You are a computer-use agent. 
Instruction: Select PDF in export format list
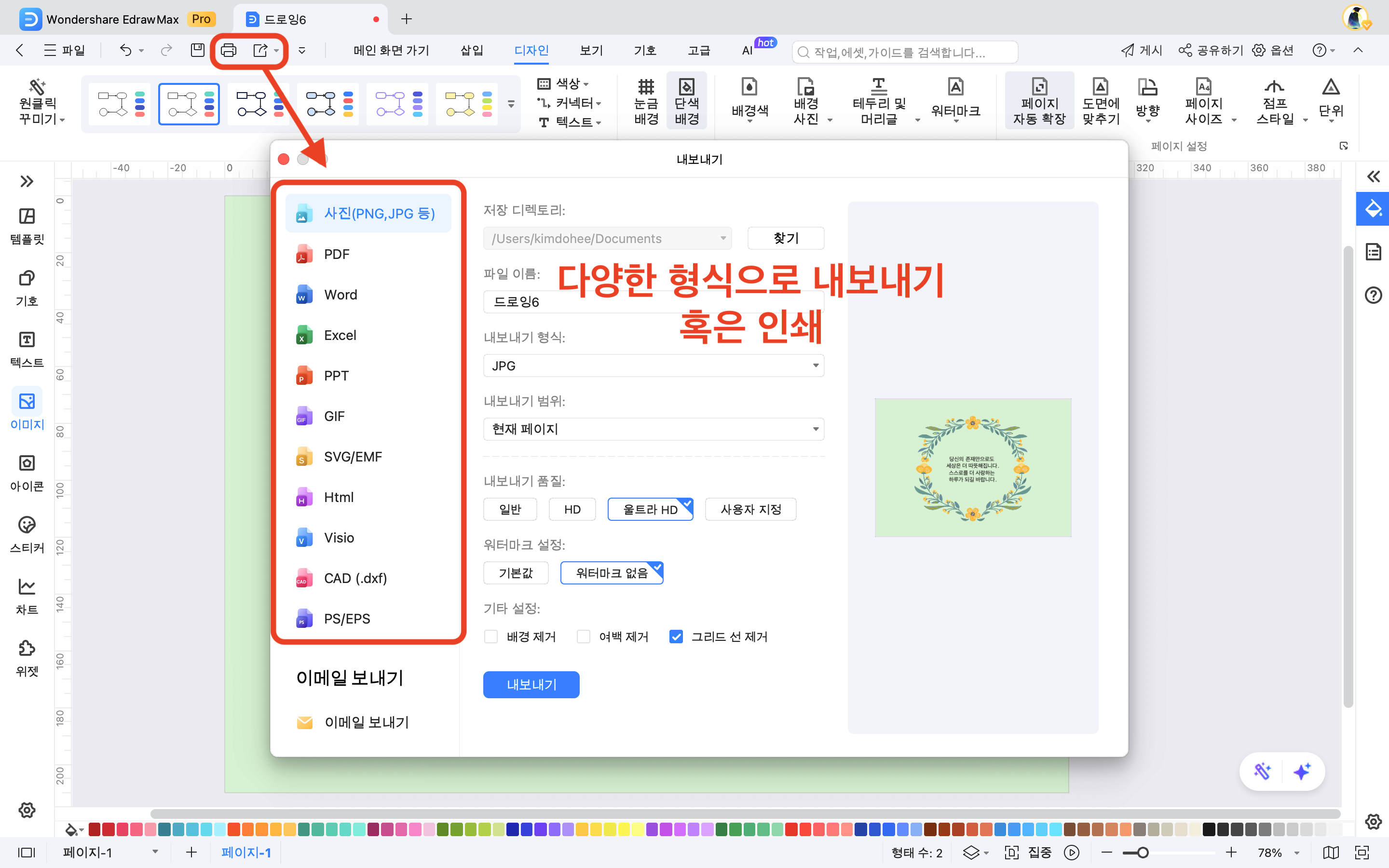coord(336,254)
